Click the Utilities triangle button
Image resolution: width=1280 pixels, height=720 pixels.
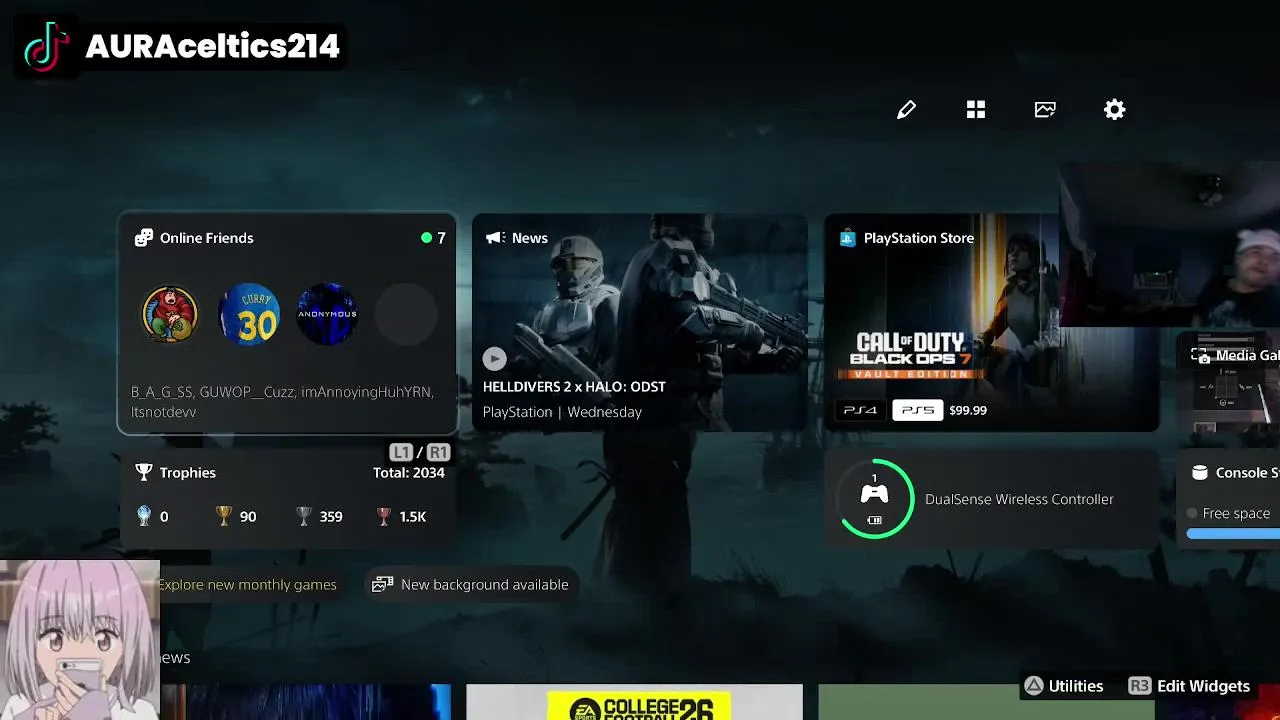point(1063,686)
